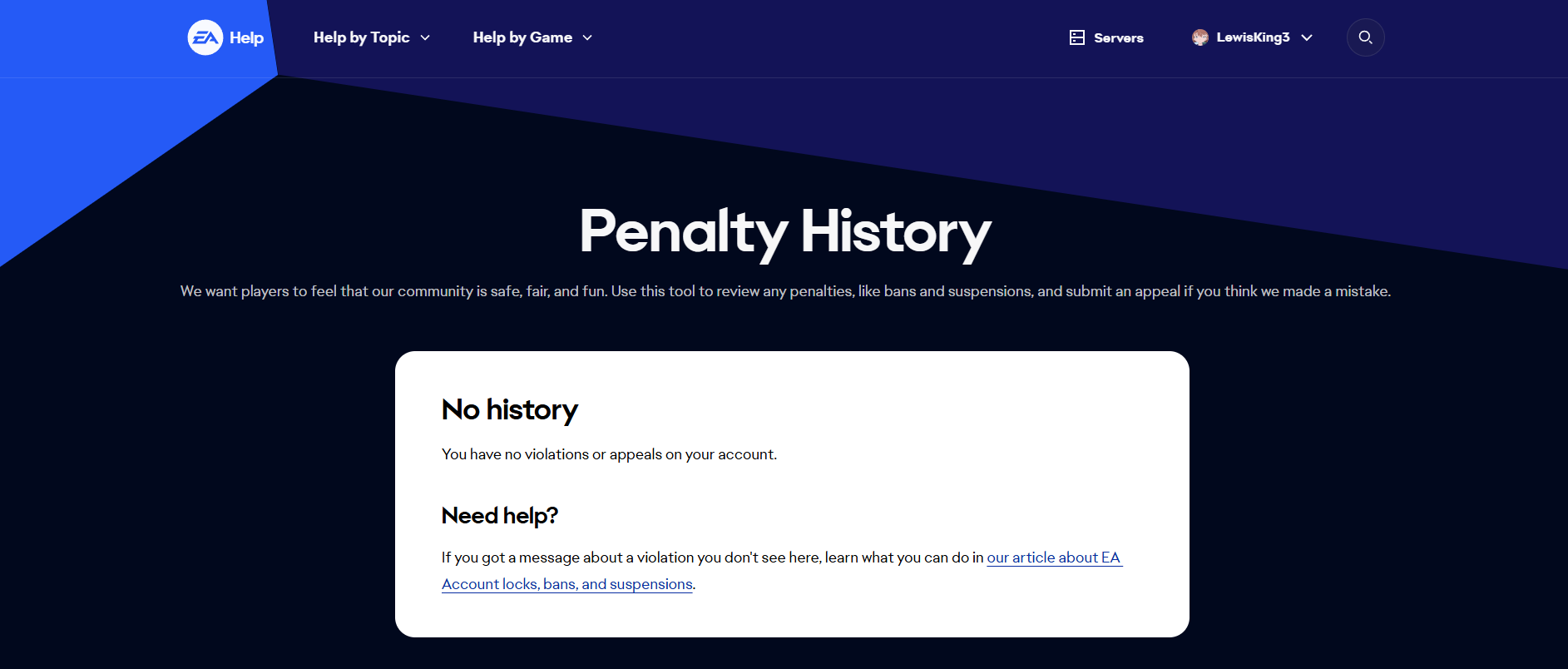1568x669 pixels.
Task: Open the Help by Game menu
Action: pos(522,37)
